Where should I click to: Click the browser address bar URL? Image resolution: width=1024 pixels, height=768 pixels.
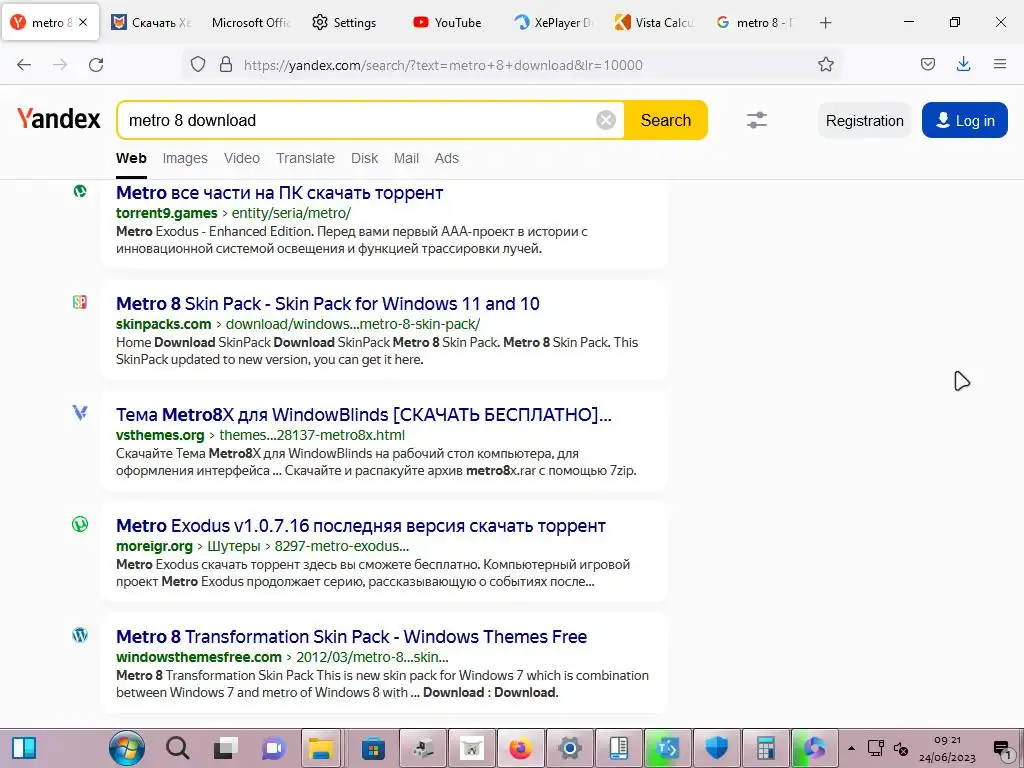pos(443,65)
